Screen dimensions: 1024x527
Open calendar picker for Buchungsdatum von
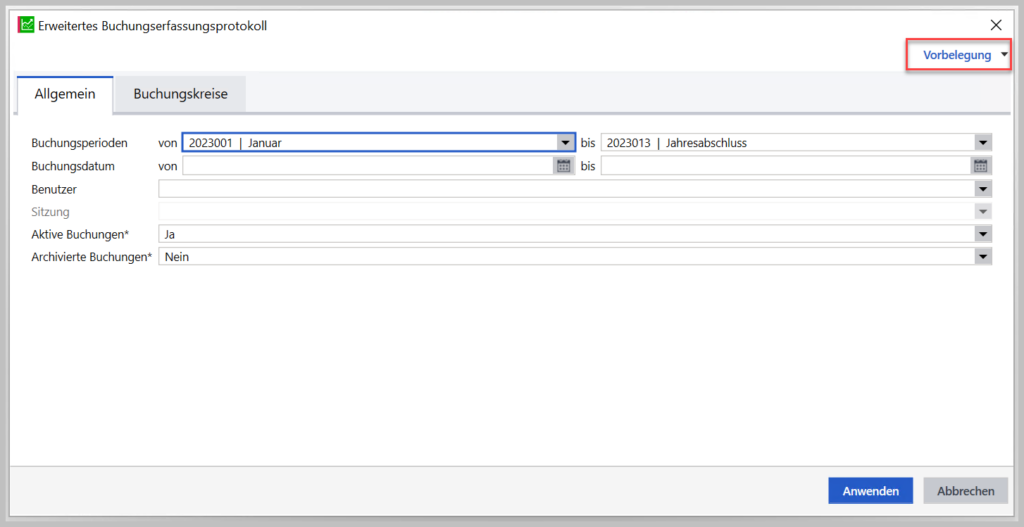point(564,166)
